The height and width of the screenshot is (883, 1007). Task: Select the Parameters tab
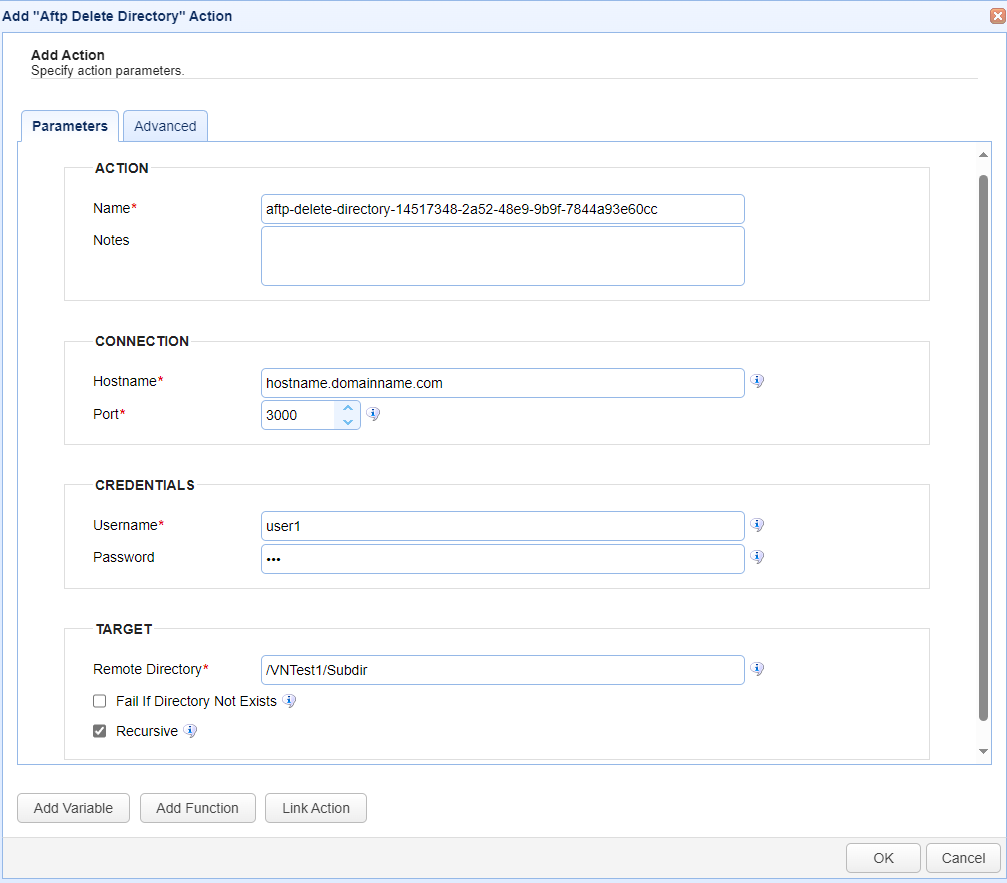click(x=69, y=126)
